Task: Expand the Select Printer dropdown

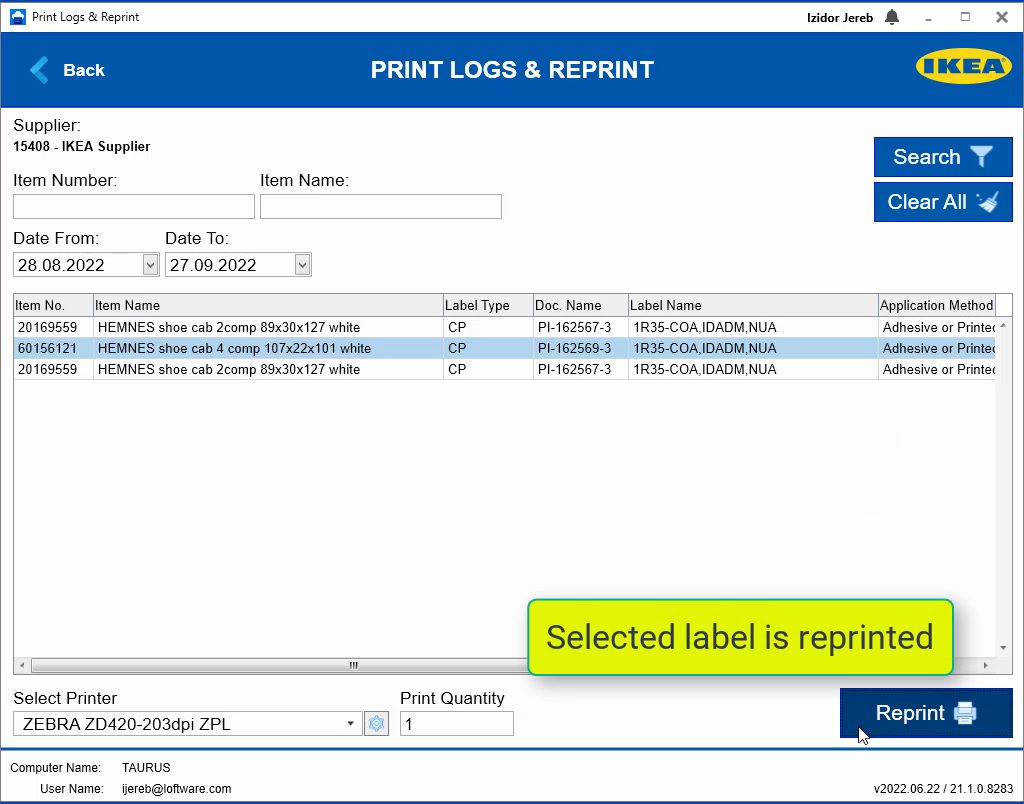Action: tap(350, 724)
